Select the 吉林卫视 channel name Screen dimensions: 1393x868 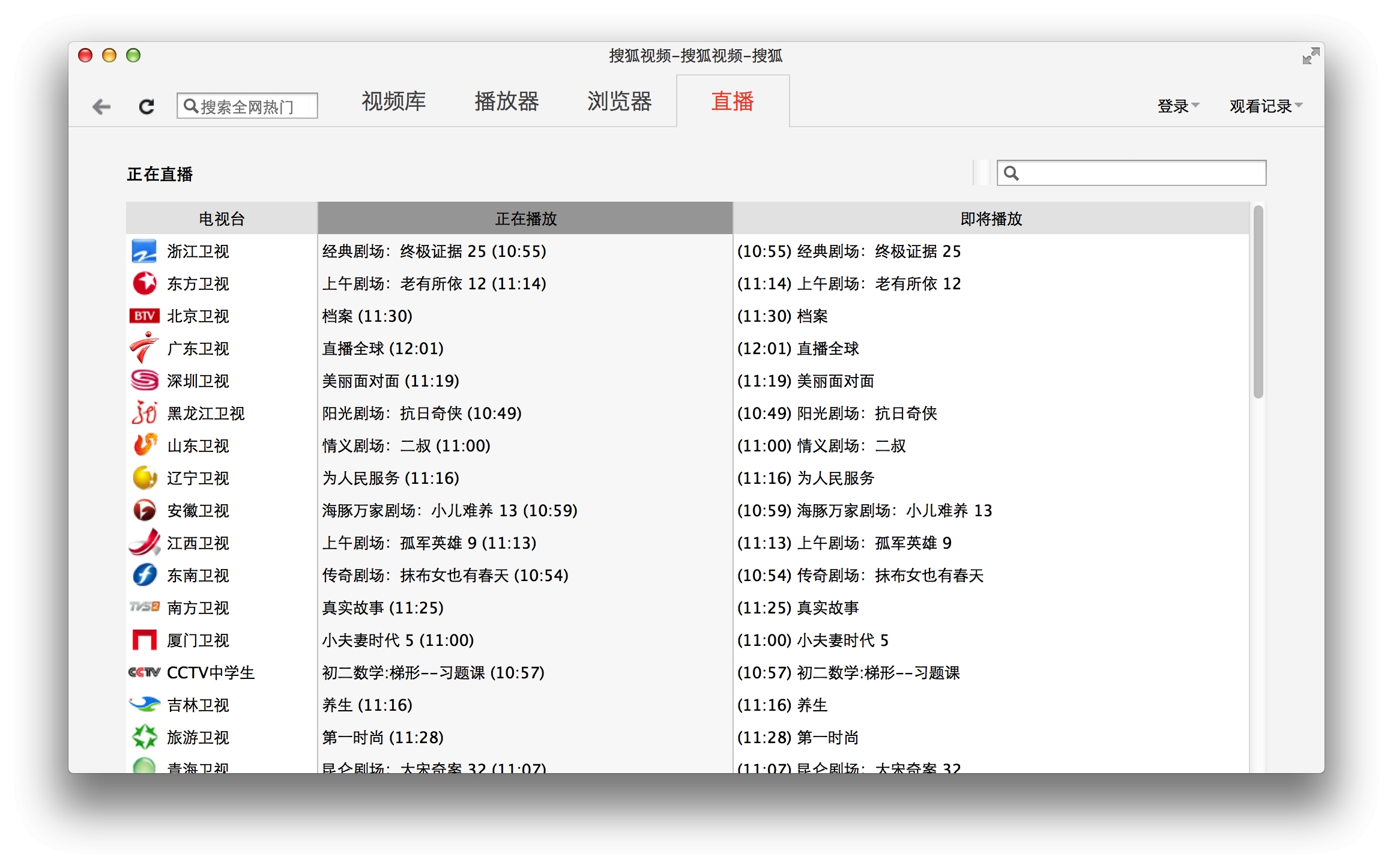[198, 705]
